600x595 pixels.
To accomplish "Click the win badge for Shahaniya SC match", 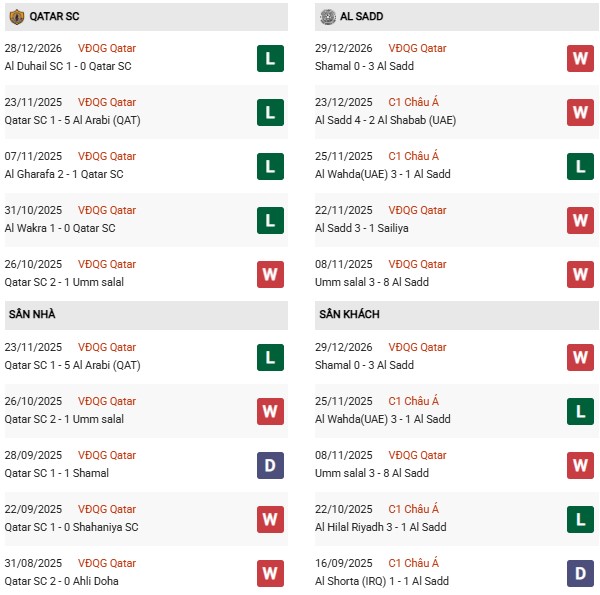I will tap(270, 519).
